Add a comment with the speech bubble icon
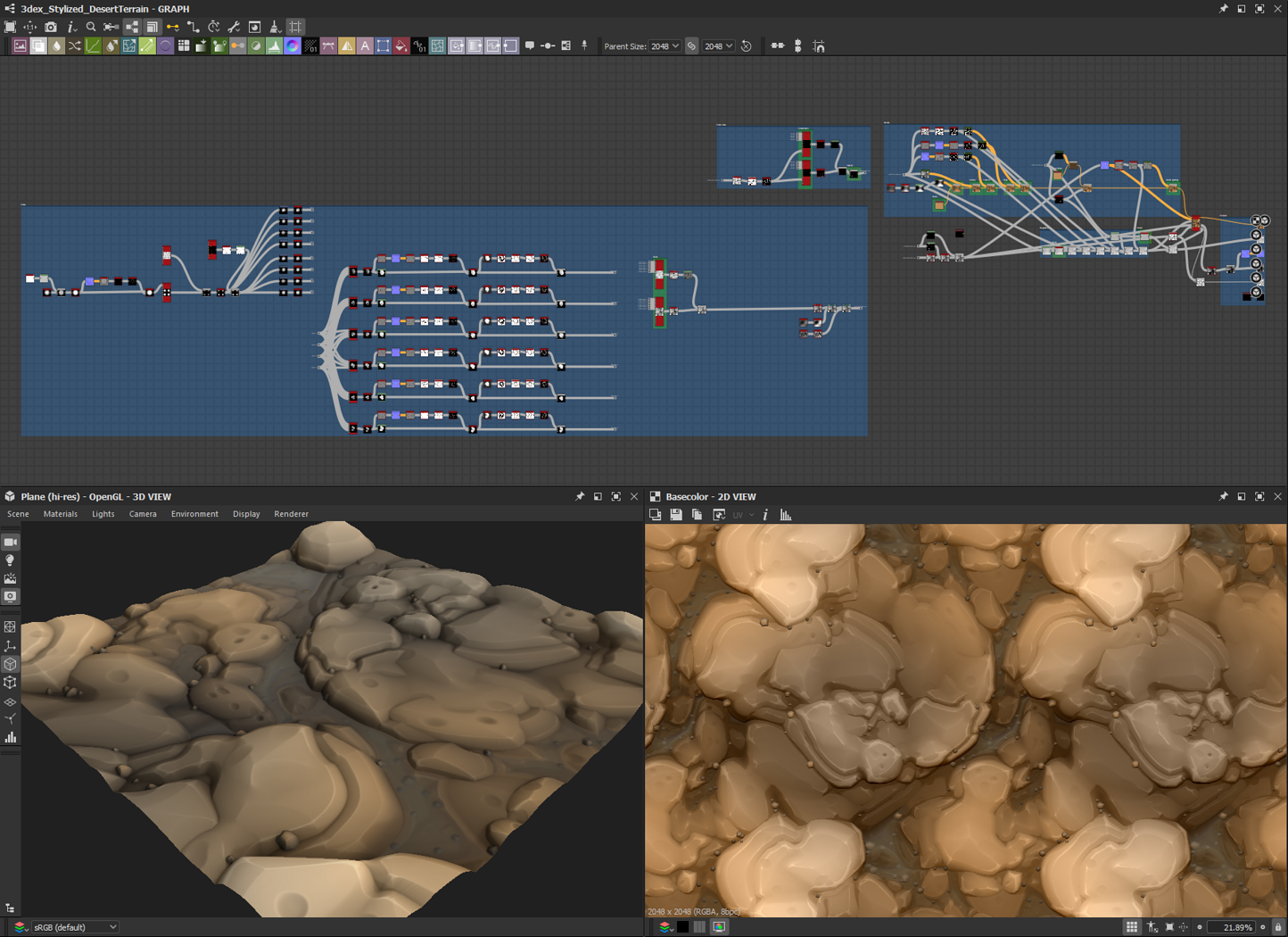1288x937 pixels. [x=530, y=46]
